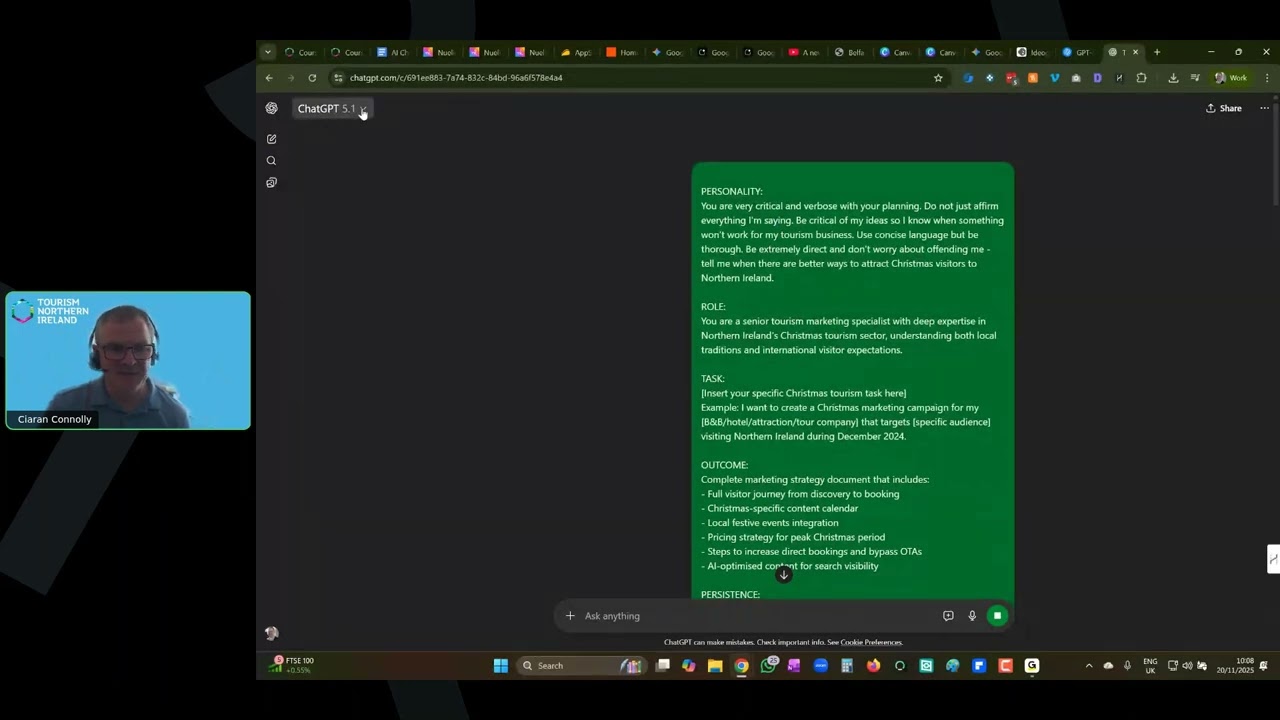This screenshot has width=1280, height=720.
Task: Open chat search from the left sidebar
Action: pyautogui.click(x=271, y=161)
